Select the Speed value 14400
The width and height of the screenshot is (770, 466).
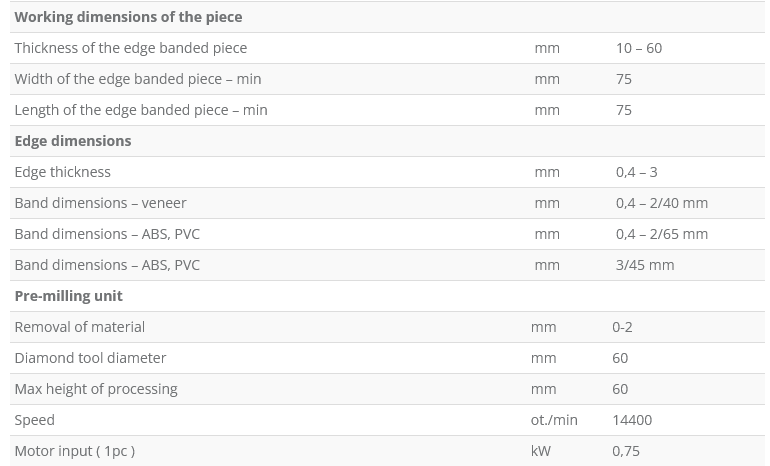pos(632,420)
